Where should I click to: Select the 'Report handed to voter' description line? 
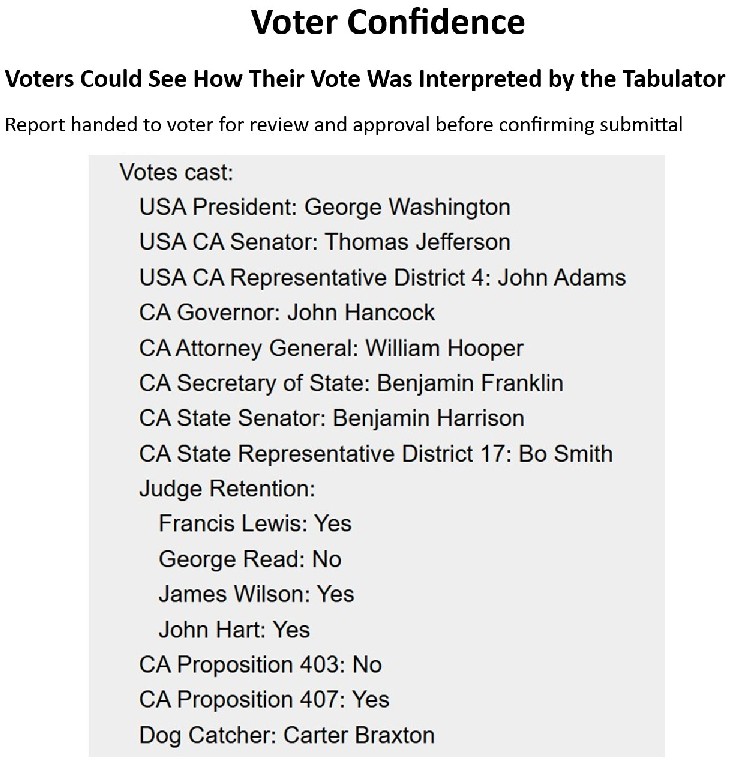(x=344, y=125)
